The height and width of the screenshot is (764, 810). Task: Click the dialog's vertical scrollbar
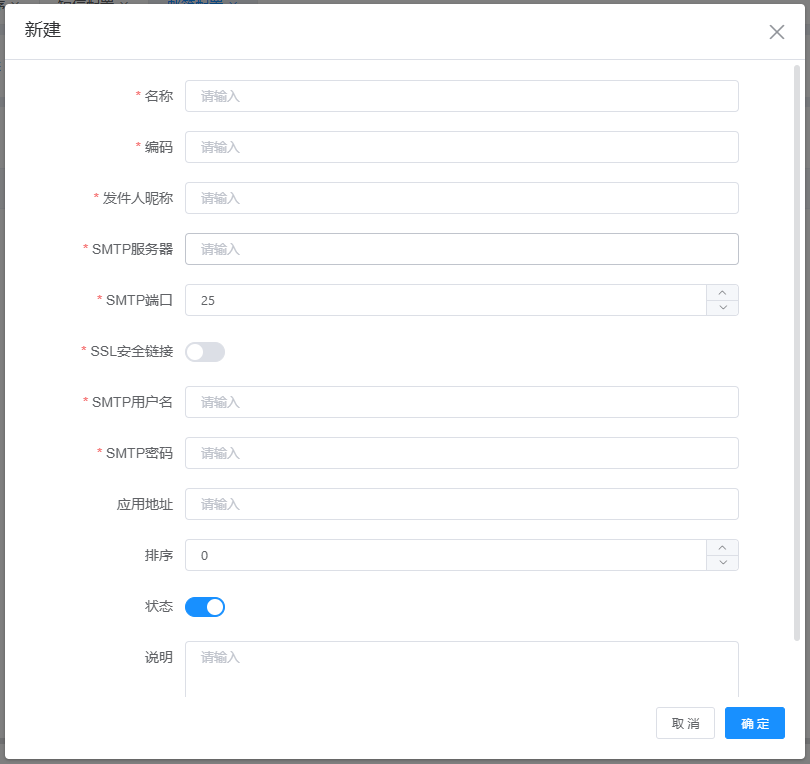point(797,350)
